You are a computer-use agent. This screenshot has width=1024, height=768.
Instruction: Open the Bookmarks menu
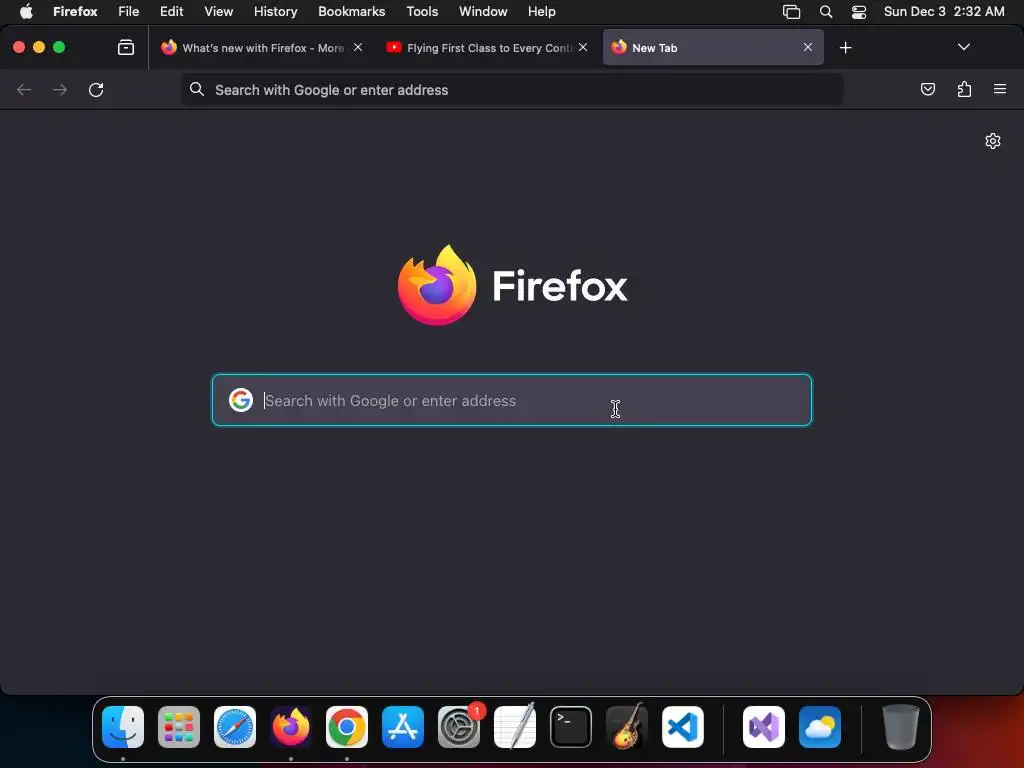[351, 12]
